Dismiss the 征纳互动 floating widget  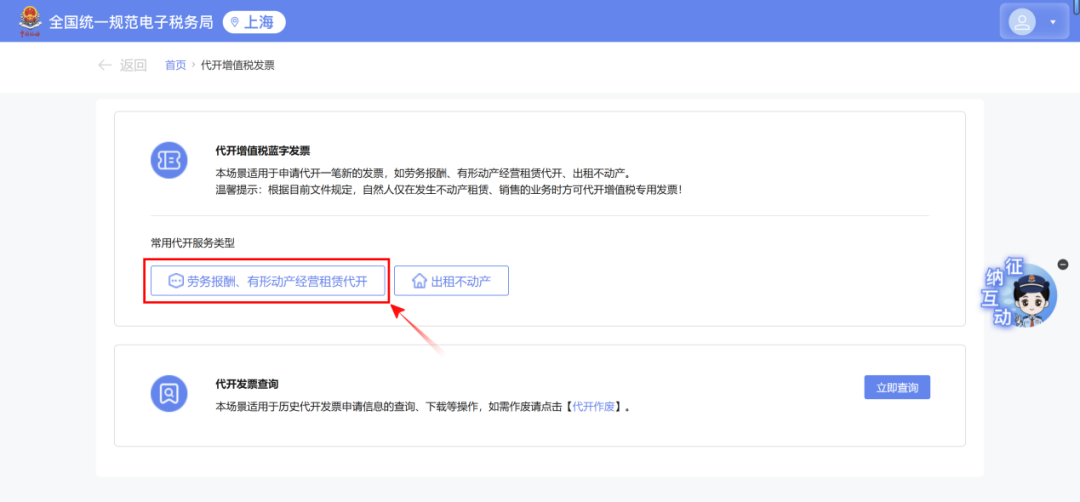pyautogui.click(x=1063, y=264)
